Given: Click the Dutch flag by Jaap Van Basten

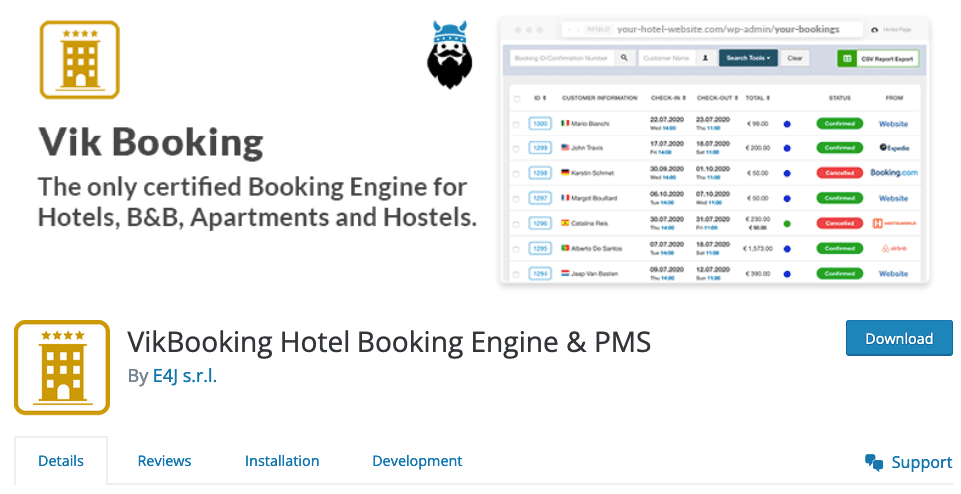Looking at the screenshot, I should pyautogui.click(x=565, y=273).
